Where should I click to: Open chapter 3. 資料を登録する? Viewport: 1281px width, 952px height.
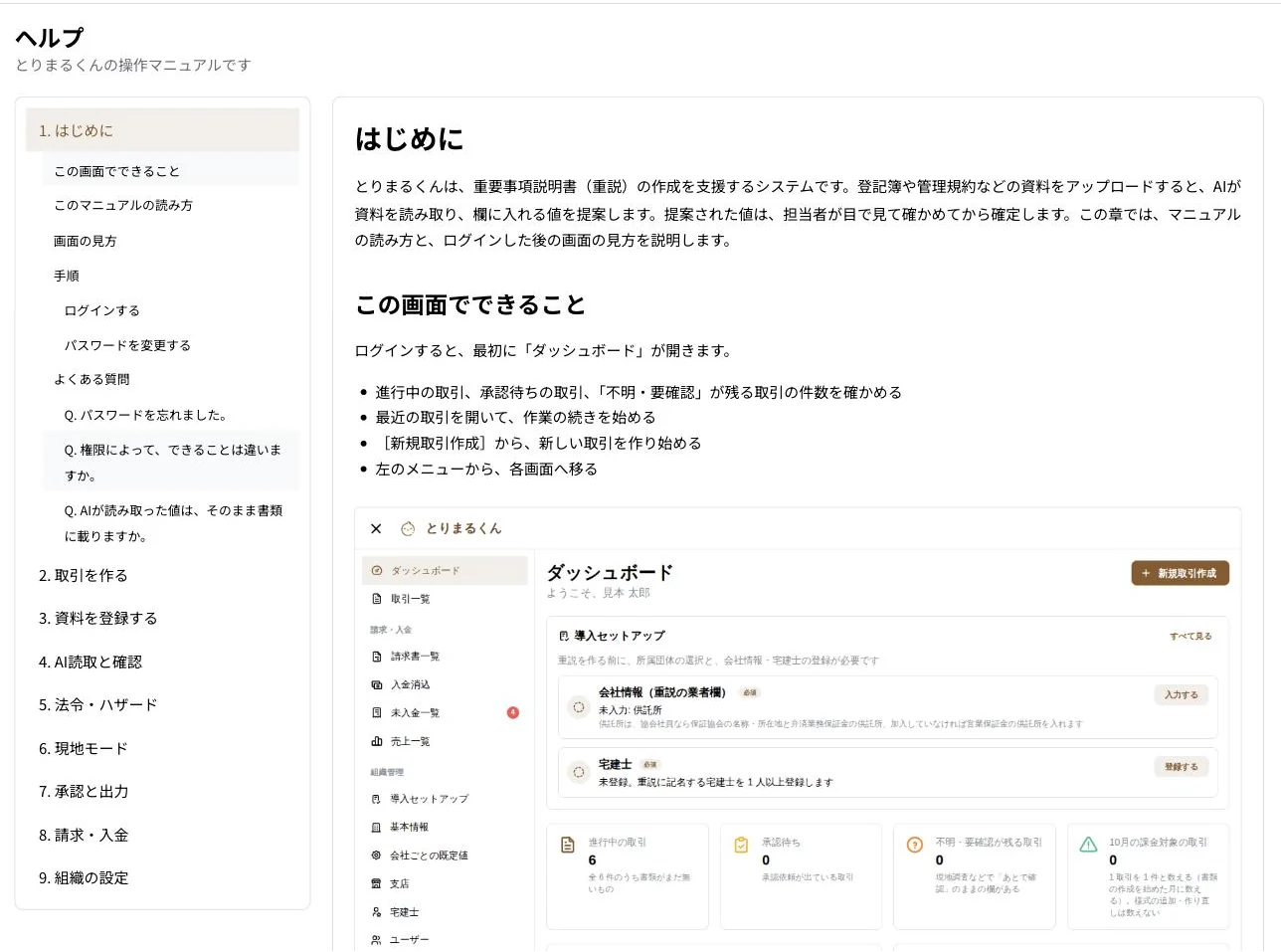[162, 618]
